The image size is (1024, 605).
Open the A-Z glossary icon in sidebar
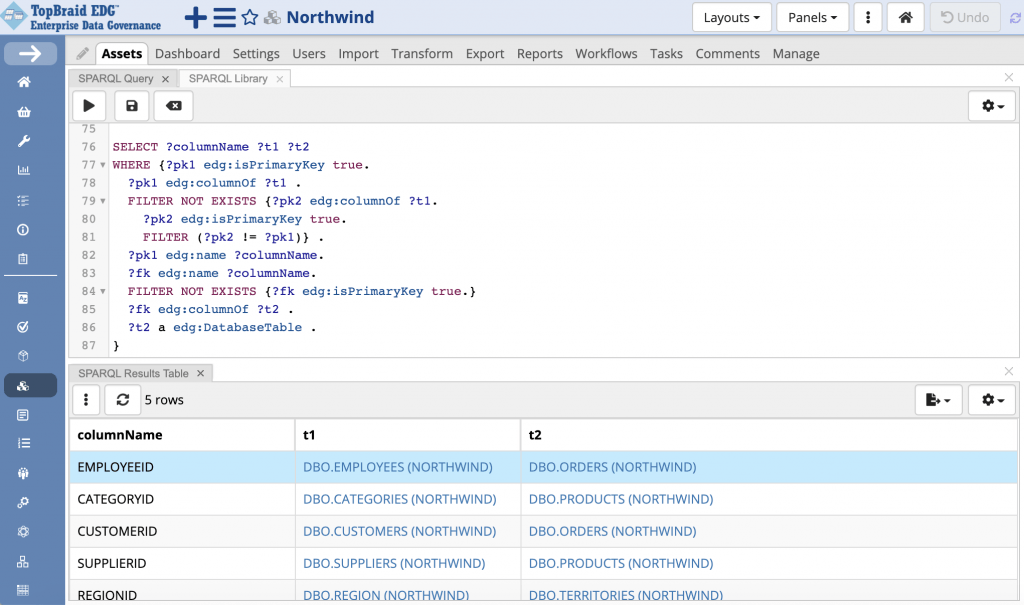[x=24, y=298]
